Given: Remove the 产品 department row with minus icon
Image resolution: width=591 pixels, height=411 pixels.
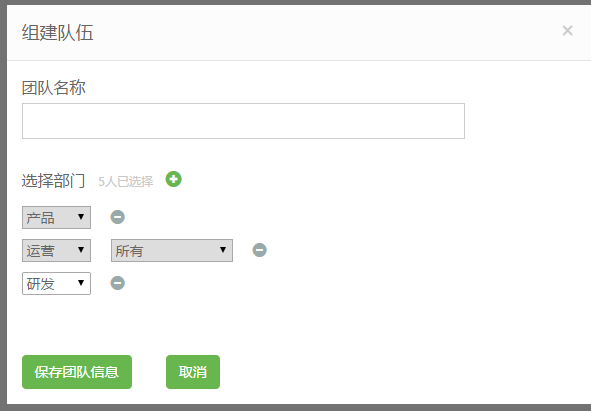Looking at the screenshot, I should [118, 217].
